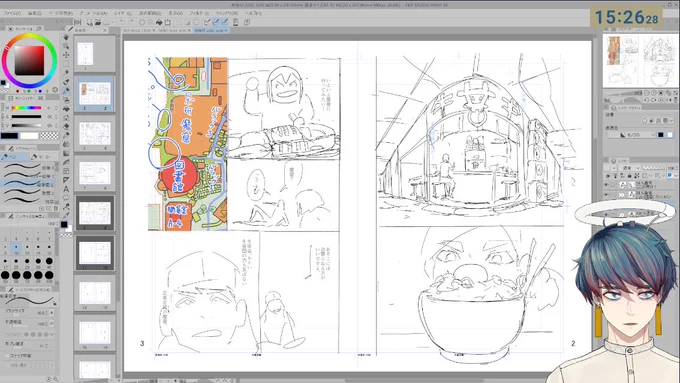Click the Scale/Rotate transform icon in command bar

point(167,22)
